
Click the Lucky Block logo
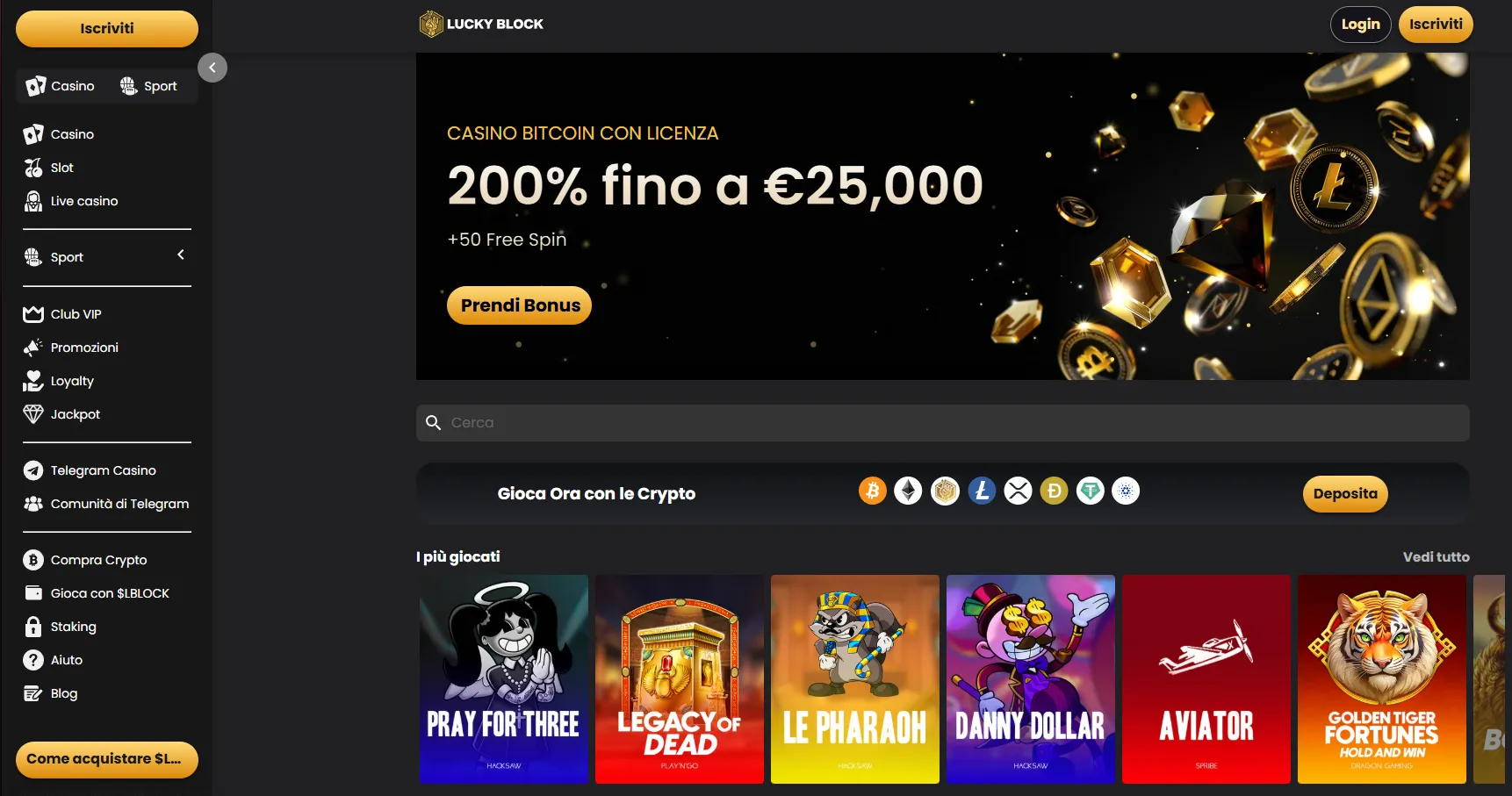[x=481, y=24]
